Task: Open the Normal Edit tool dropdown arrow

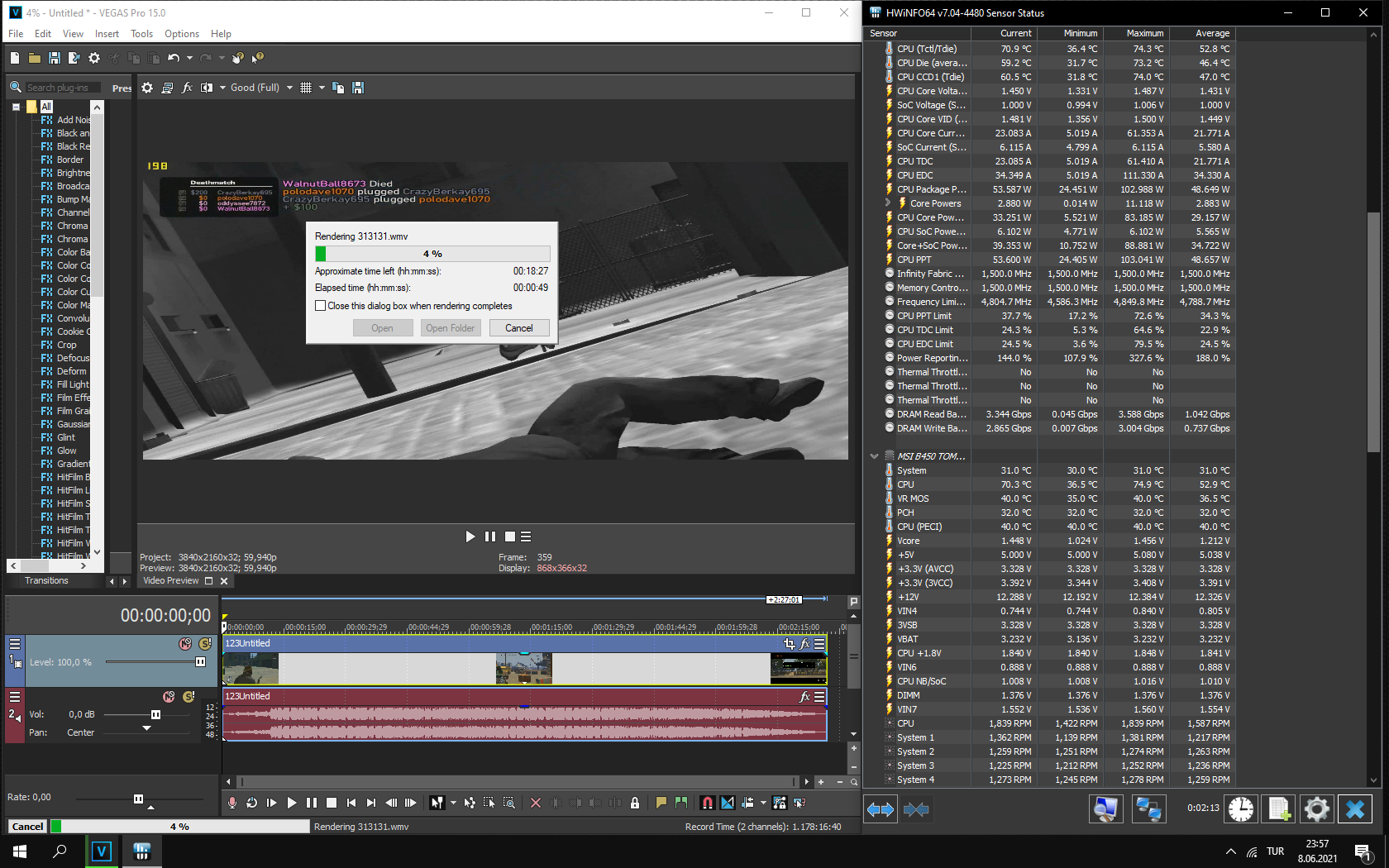Action: (x=453, y=803)
